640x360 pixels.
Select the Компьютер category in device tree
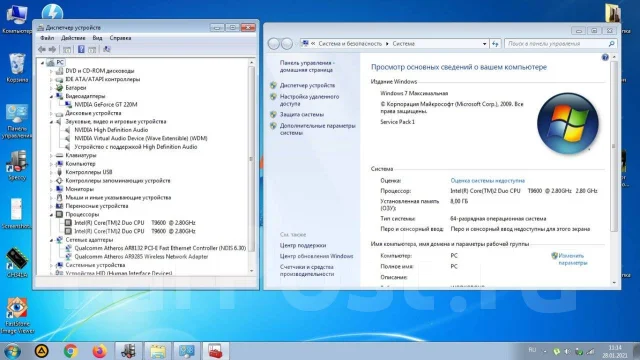[x=80, y=164]
